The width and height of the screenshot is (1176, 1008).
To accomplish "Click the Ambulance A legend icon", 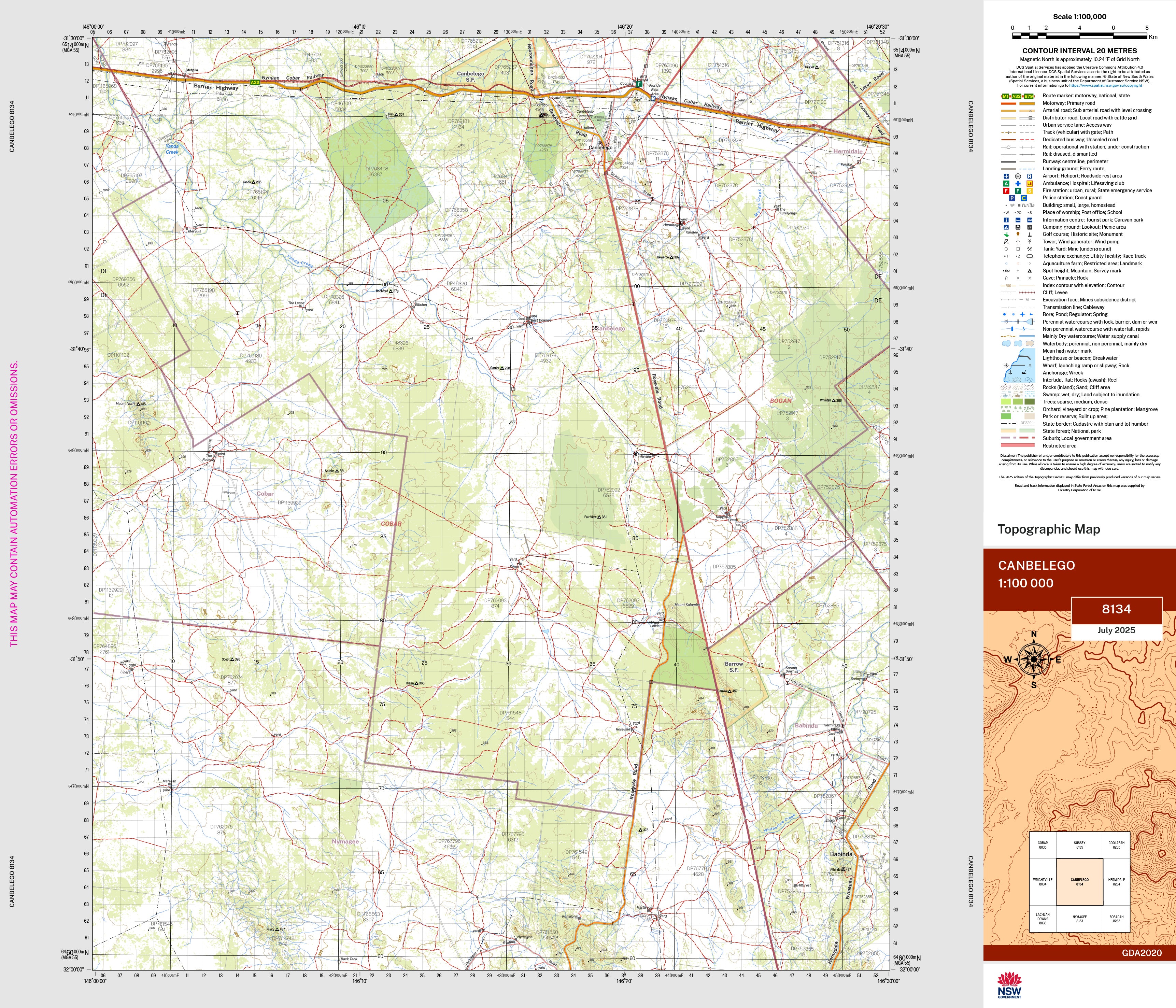I will tap(1006, 183).
